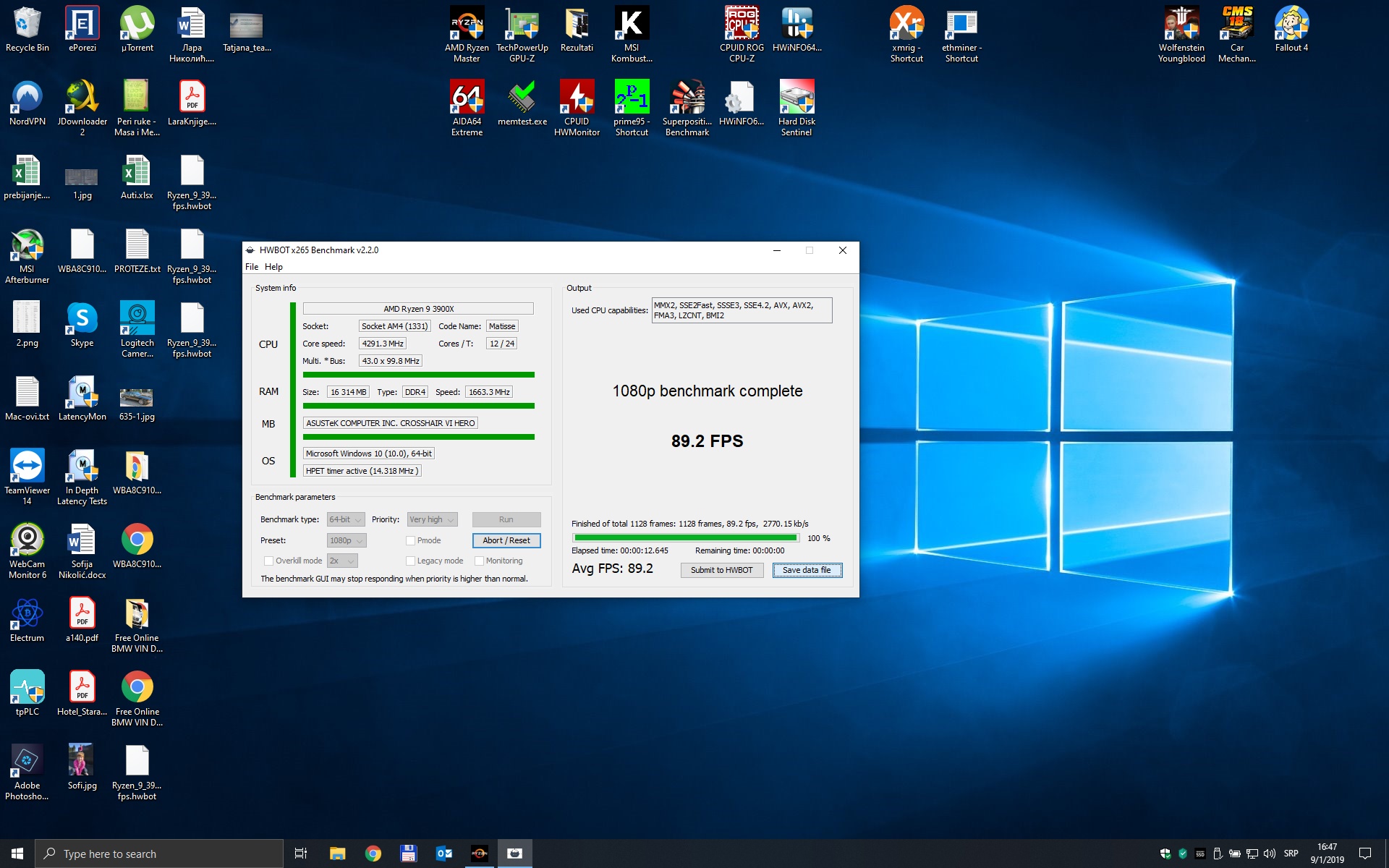Click the taskbar search box
The height and width of the screenshot is (868, 1389).
[x=159, y=854]
